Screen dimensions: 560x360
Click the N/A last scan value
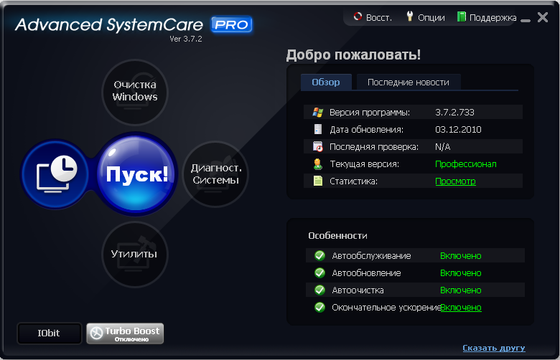[443, 147]
